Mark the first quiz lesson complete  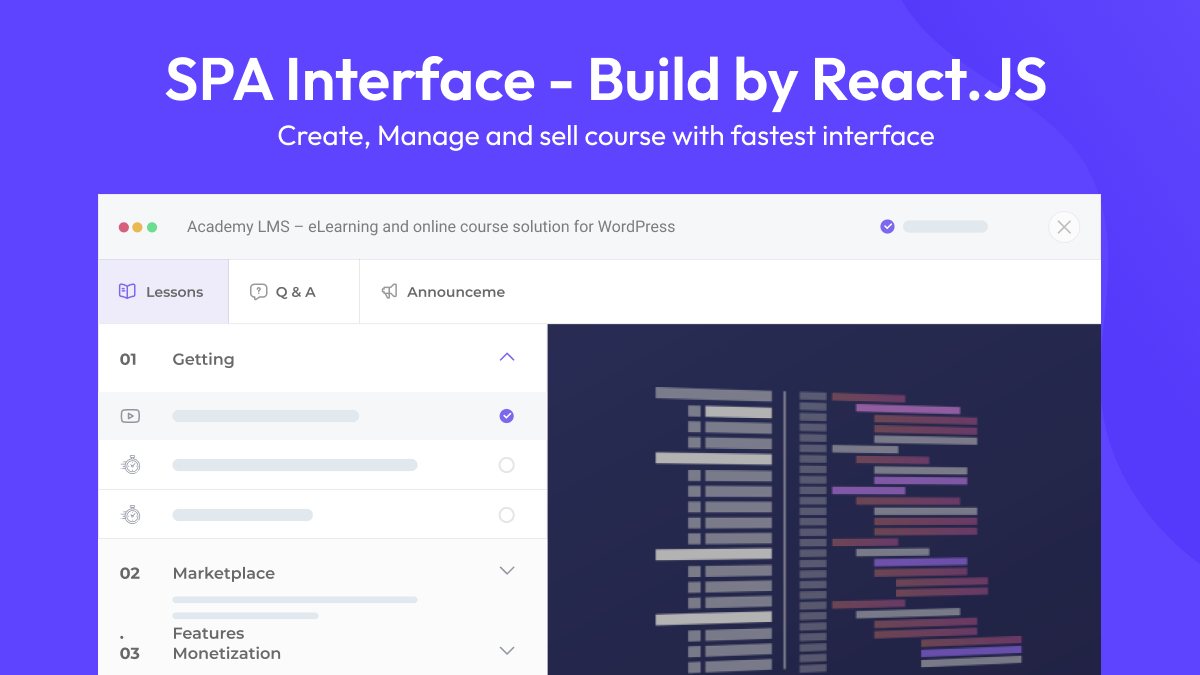click(507, 465)
